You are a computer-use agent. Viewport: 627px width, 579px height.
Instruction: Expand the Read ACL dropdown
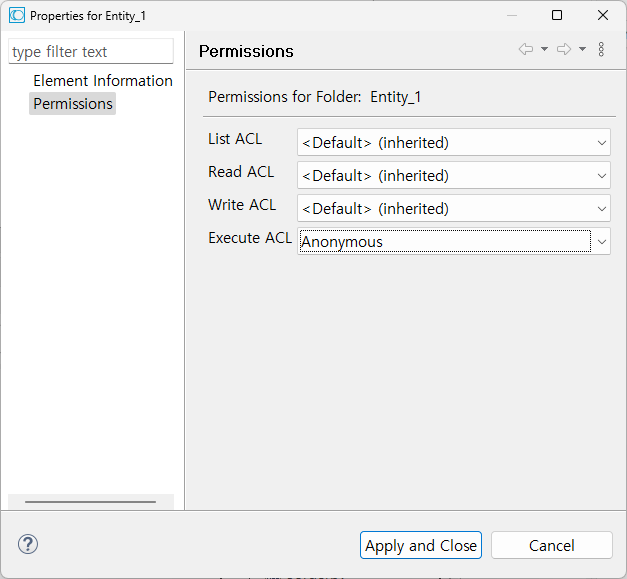(453, 175)
